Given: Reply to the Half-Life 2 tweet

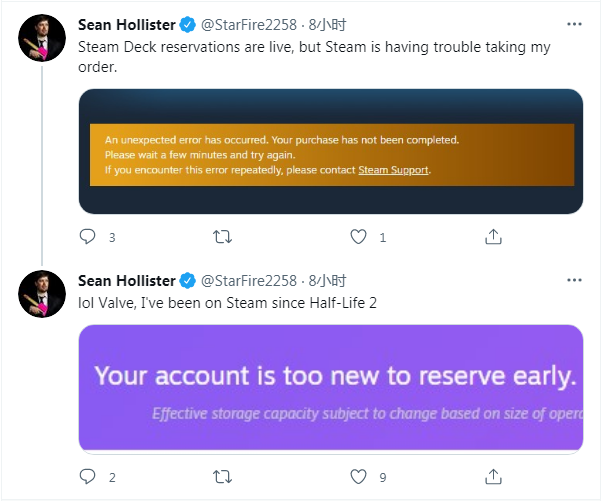Looking at the screenshot, I should click(87, 477).
